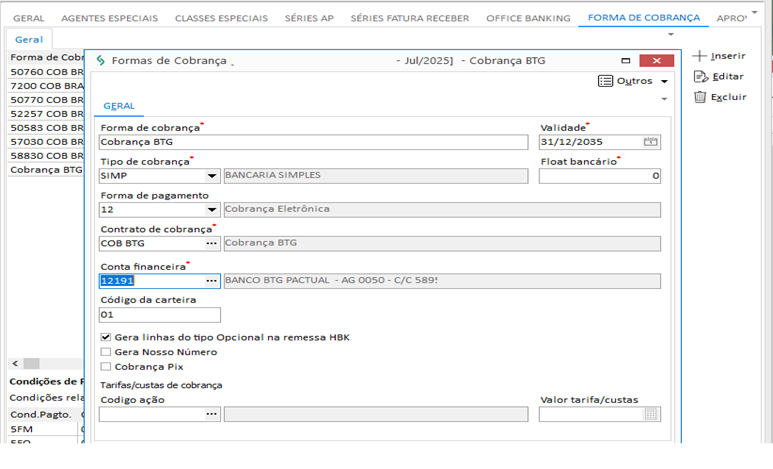
Task: Open the Valor tarifa/custas calculator icon
Action: pos(651,414)
